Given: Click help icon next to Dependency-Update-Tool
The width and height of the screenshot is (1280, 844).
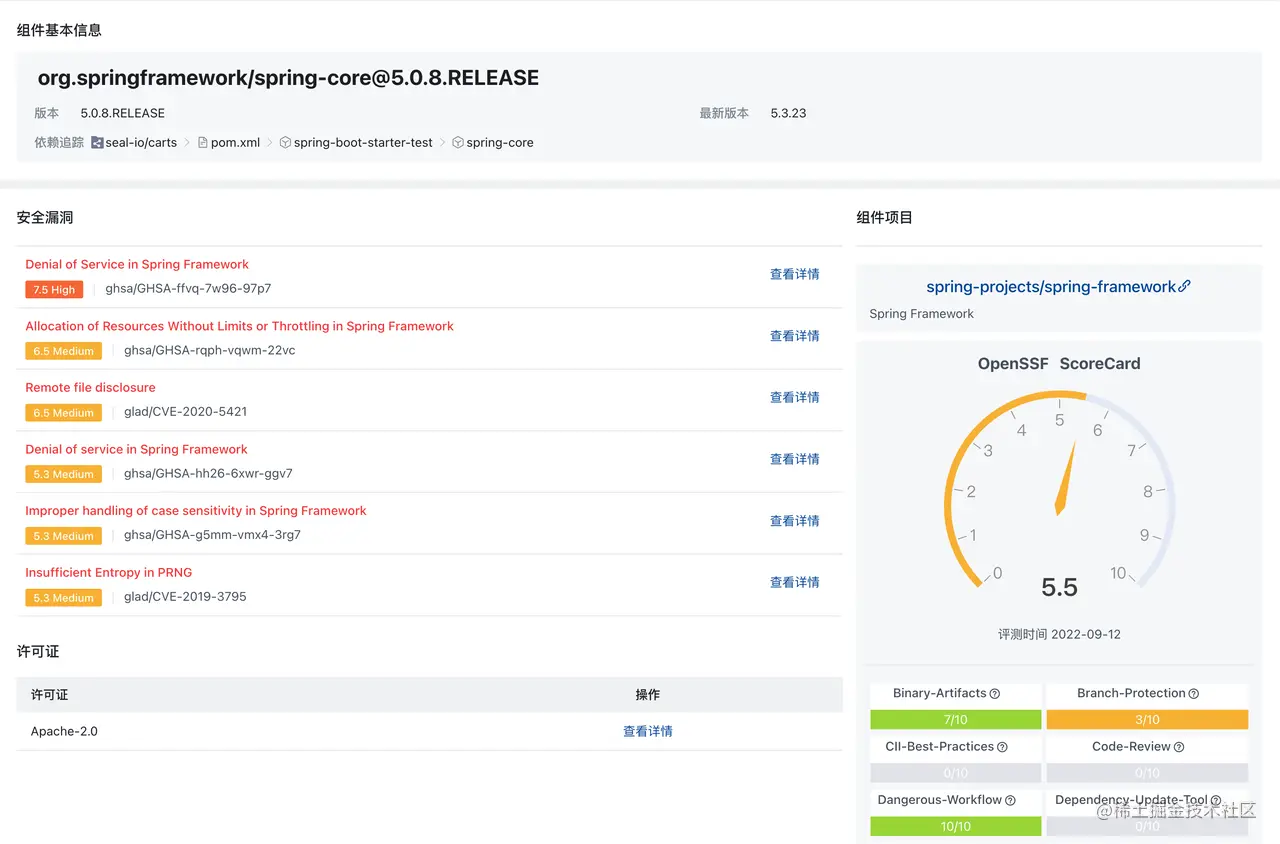Looking at the screenshot, I should [x=1216, y=800].
